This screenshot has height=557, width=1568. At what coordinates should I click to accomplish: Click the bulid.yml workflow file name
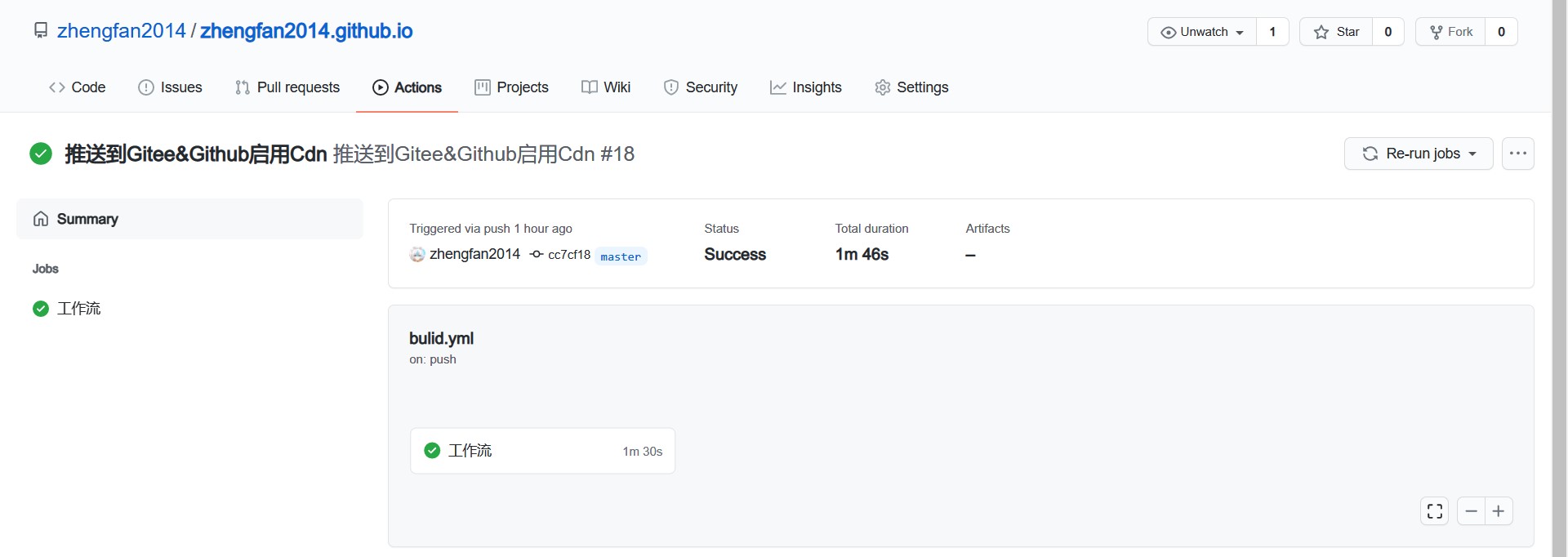(441, 338)
